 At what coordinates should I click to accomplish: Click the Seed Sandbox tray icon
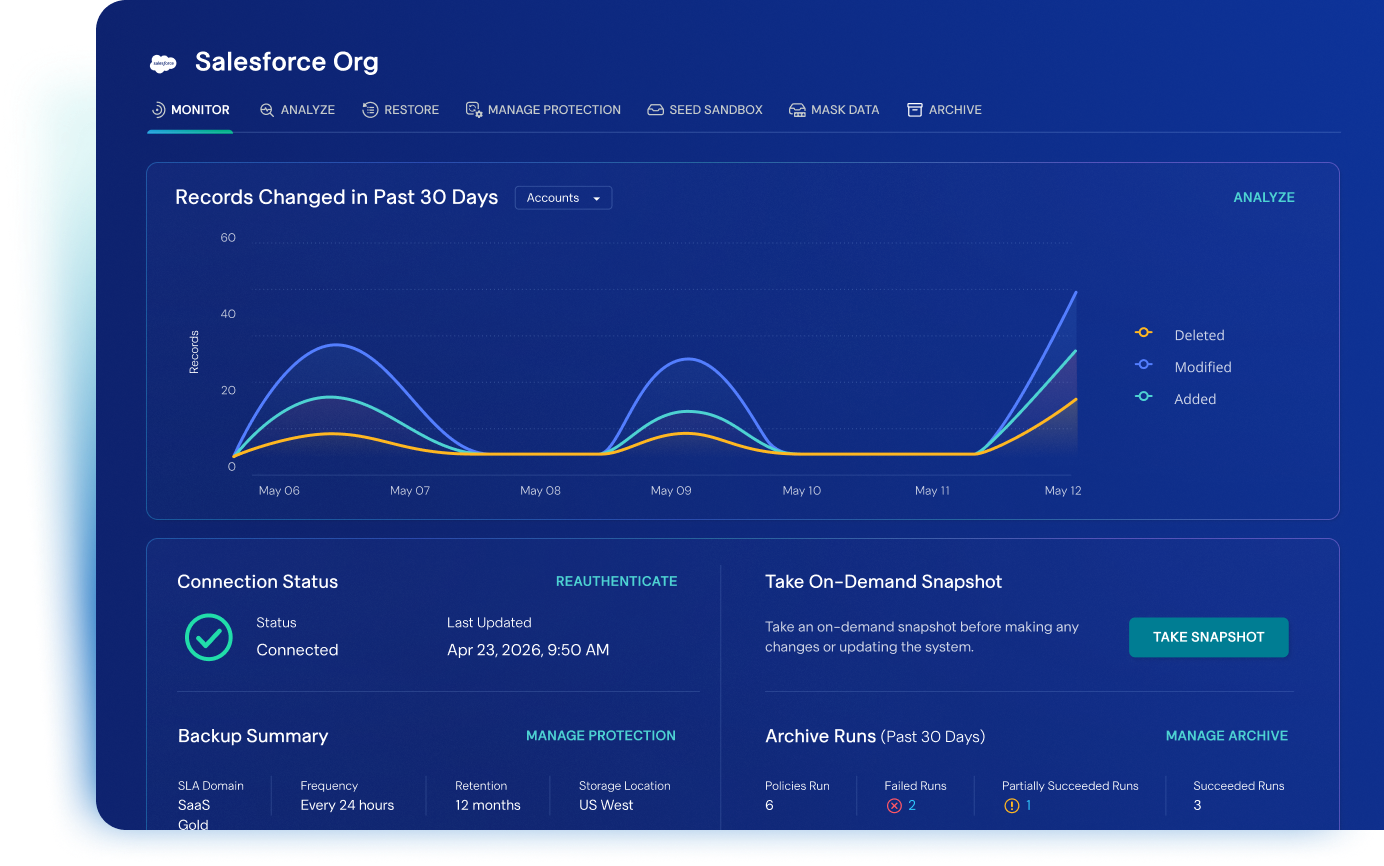(x=656, y=110)
